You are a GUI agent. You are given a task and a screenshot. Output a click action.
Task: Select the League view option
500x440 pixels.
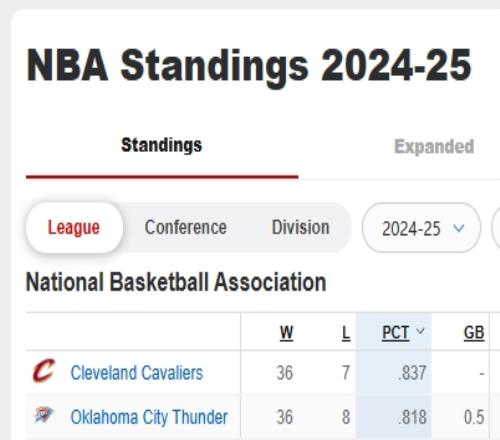[74, 228]
